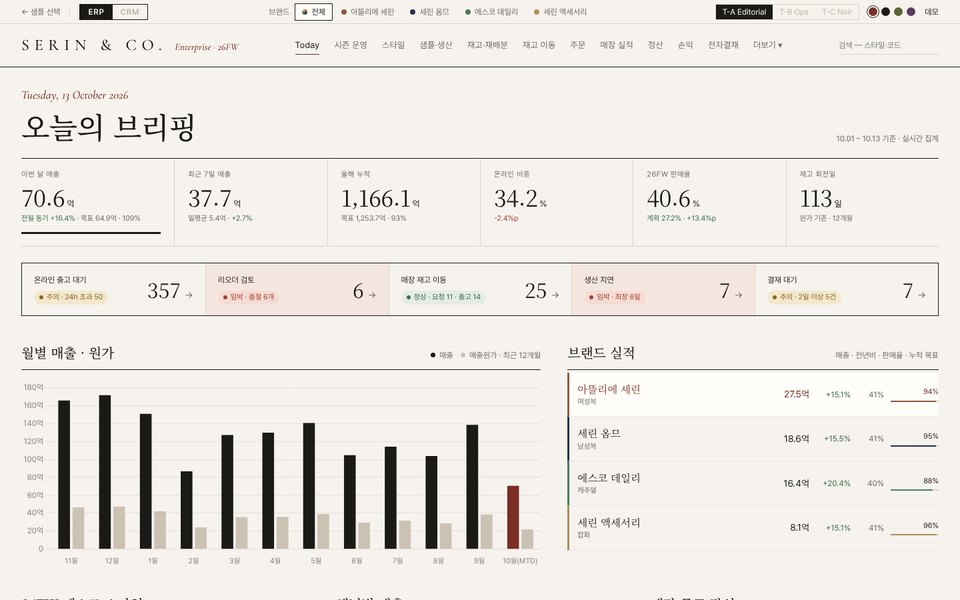960x600 pixels.
Task: Select 26FW 판매율 KPI card
Action: coord(710,203)
